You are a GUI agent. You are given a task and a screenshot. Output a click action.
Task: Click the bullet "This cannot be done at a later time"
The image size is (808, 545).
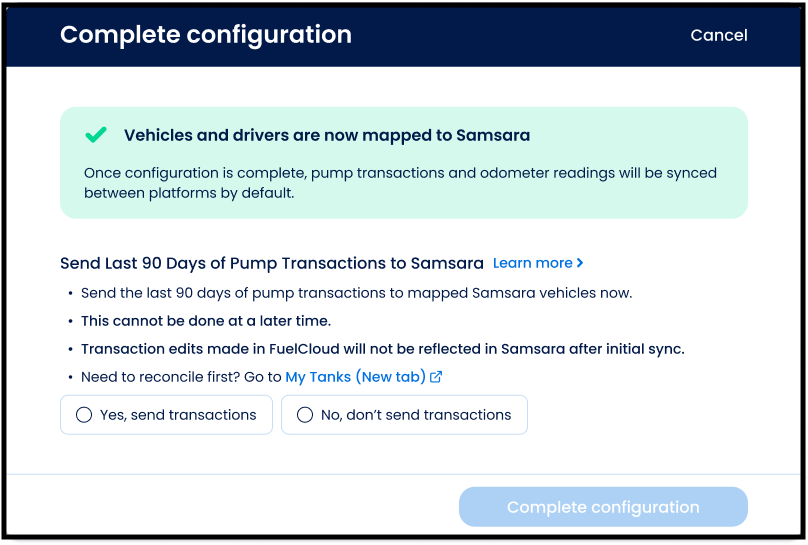coord(205,321)
